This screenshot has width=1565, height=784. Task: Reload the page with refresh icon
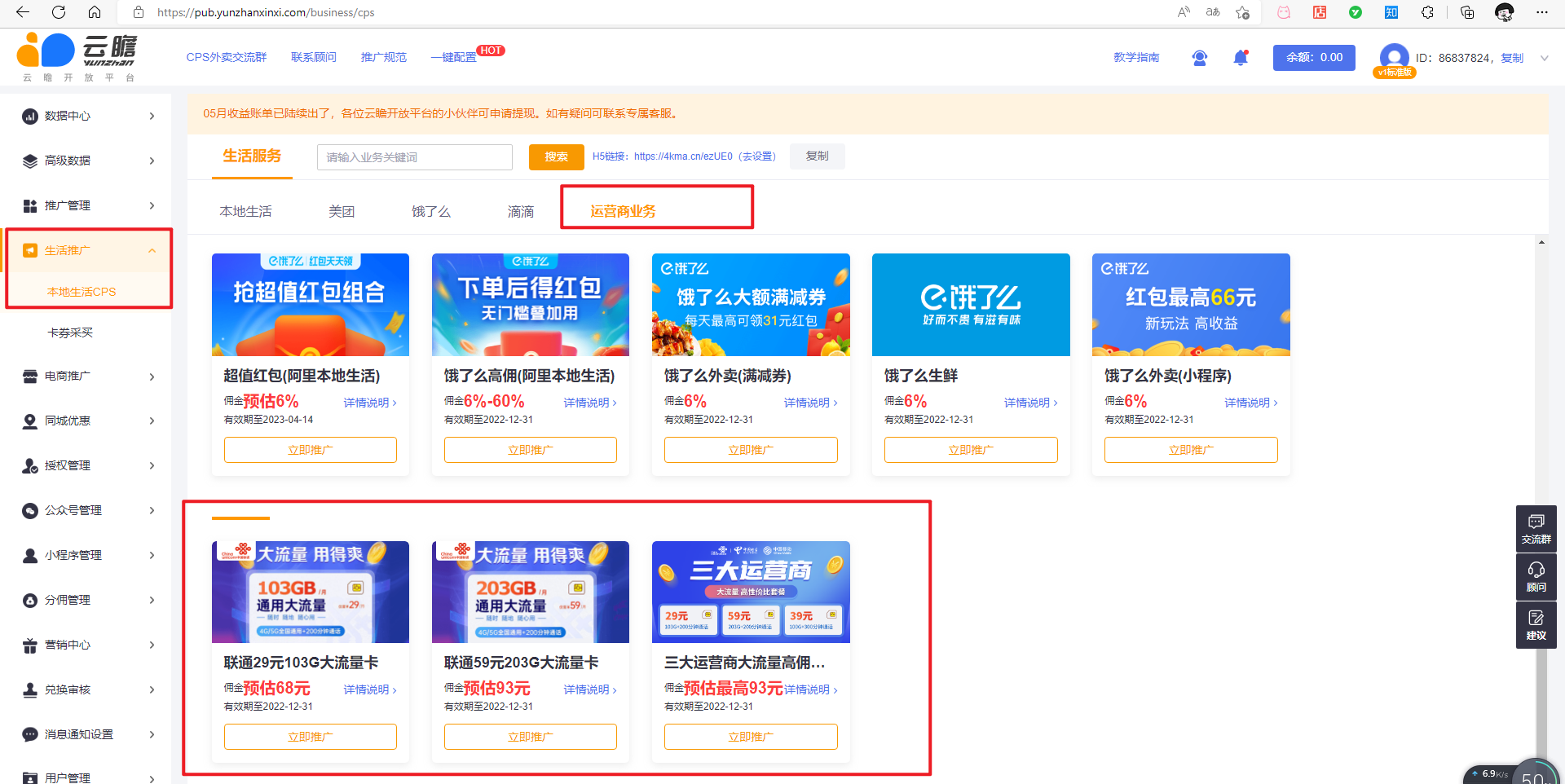[x=59, y=12]
